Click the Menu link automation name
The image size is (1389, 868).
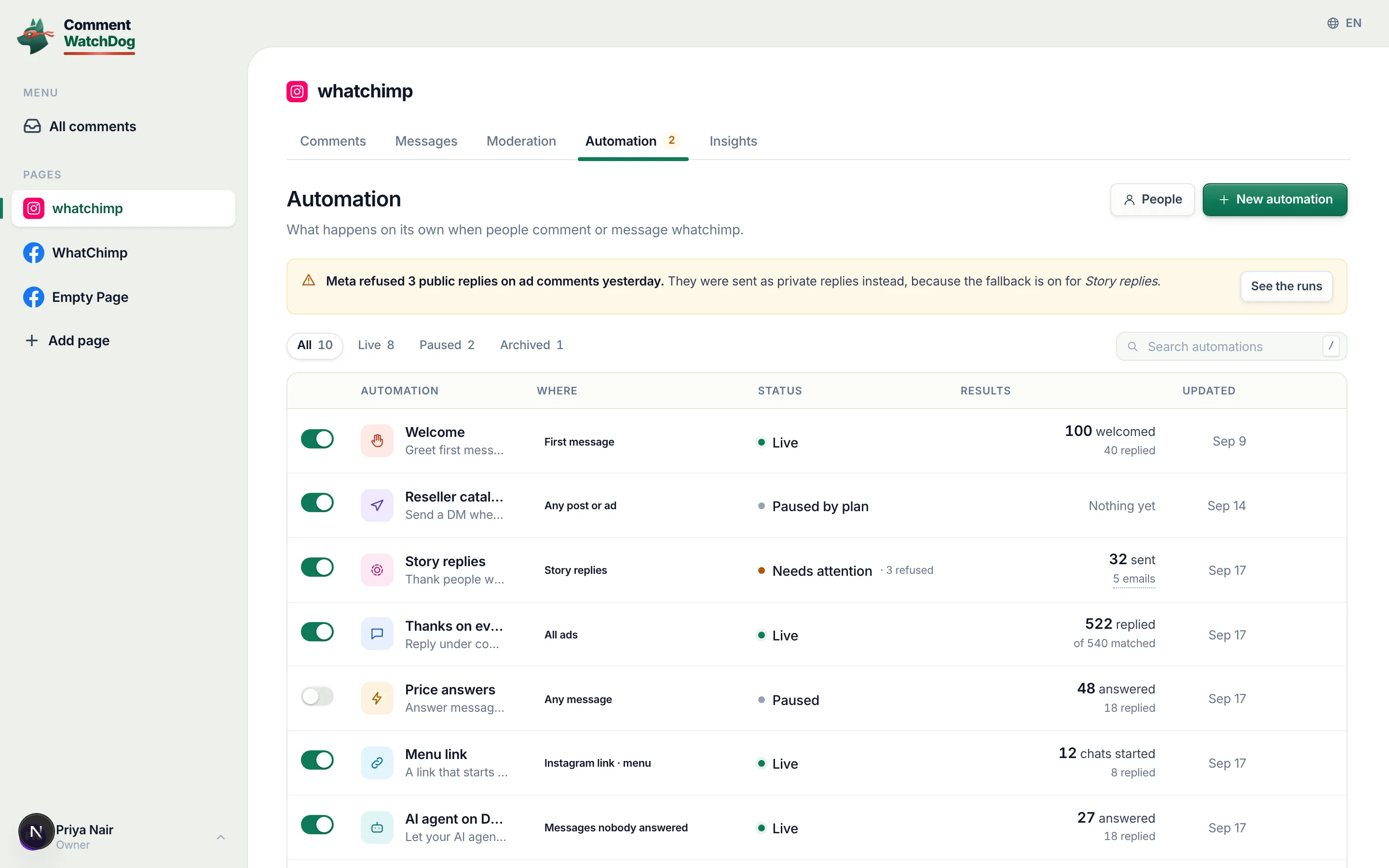(436, 754)
